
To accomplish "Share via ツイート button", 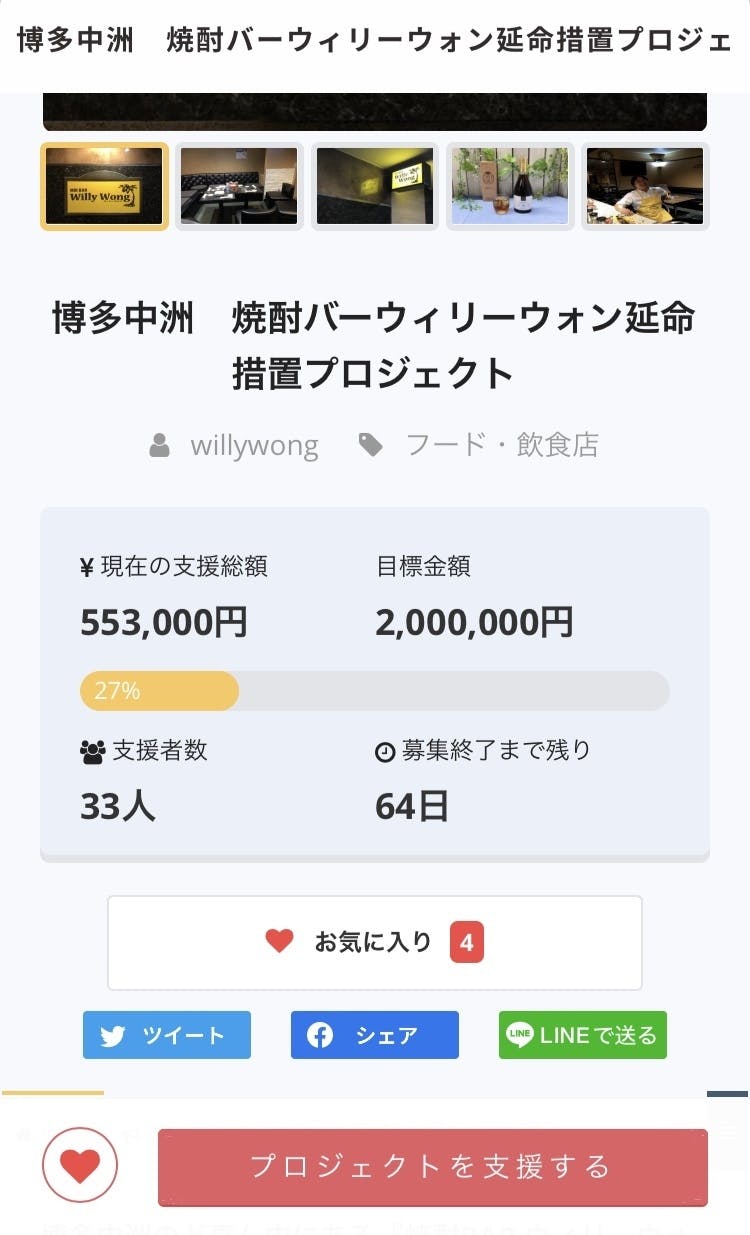I will pos(167,1035).
